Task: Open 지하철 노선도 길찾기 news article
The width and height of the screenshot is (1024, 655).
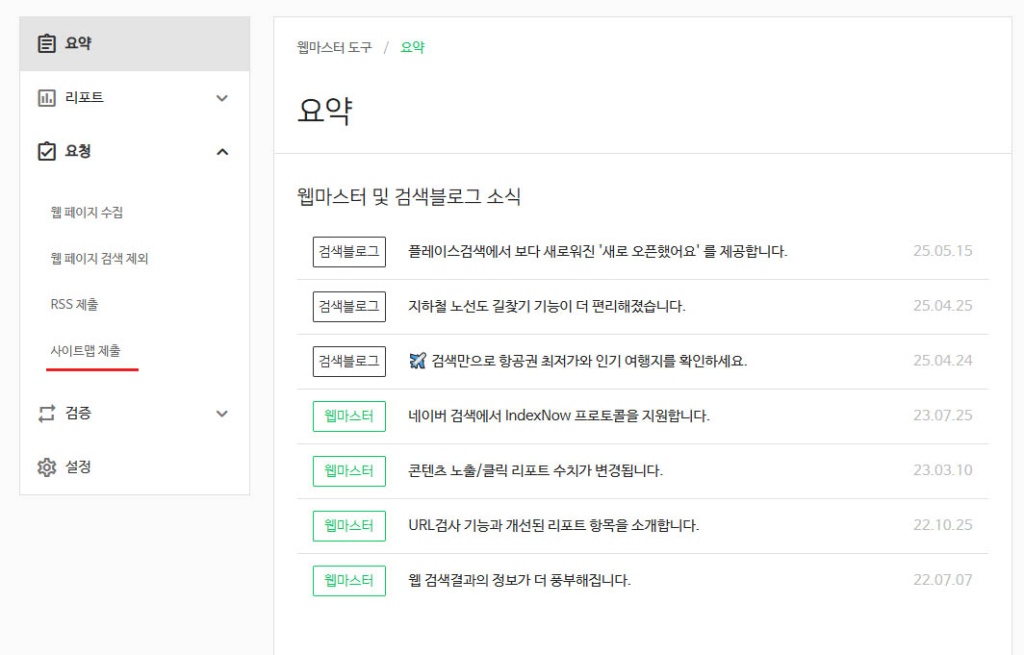Action: (547, 306)
